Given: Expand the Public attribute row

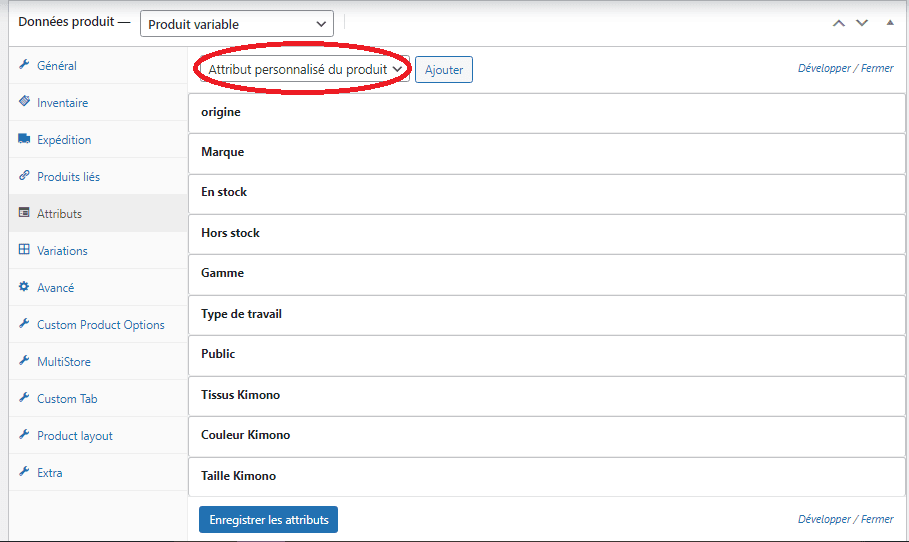Looking at the screenshot, I should pyautogui.click(x=547, y=354).
